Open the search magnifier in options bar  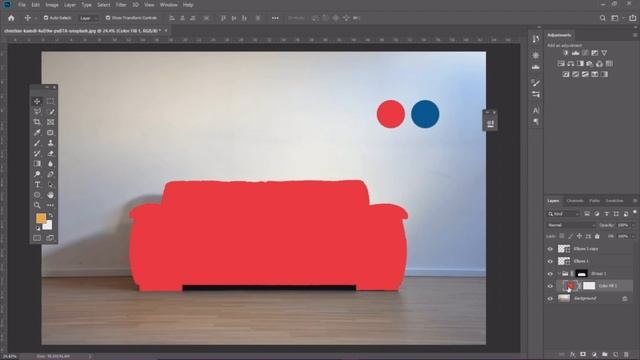point(602,18)
